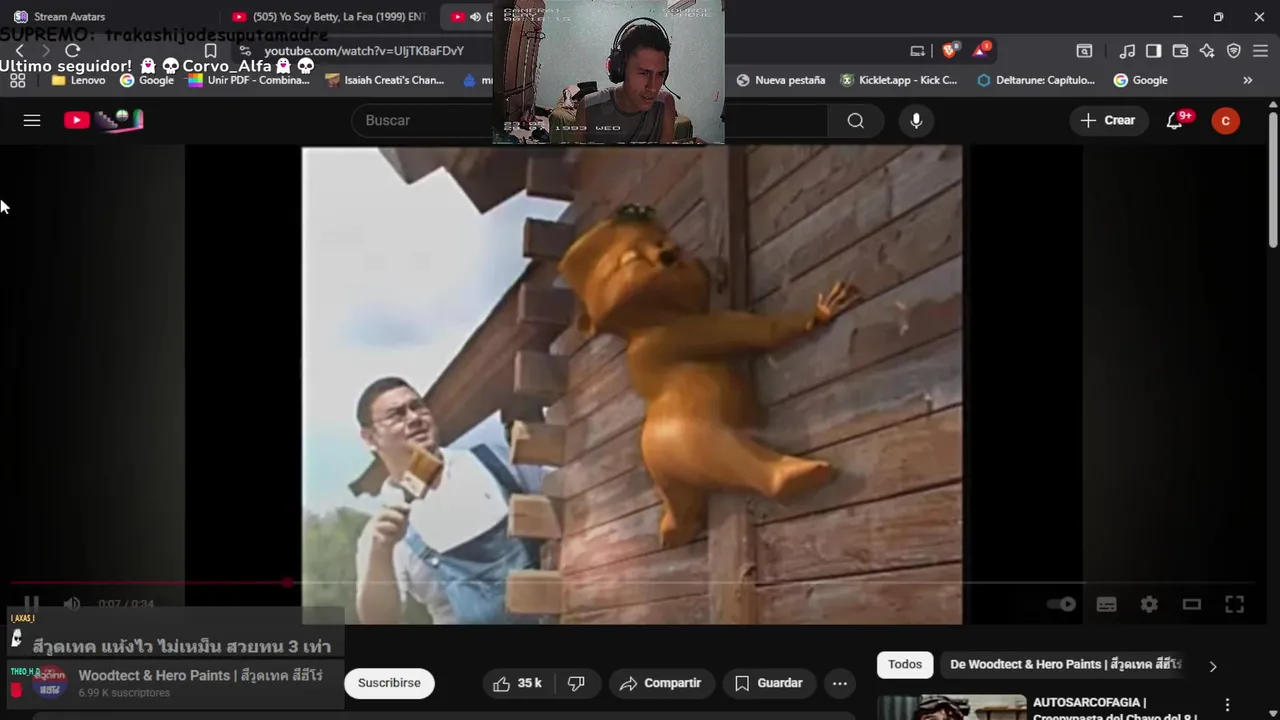
Task: Select the Todos filter chip
Action: [x=905, y=664]
